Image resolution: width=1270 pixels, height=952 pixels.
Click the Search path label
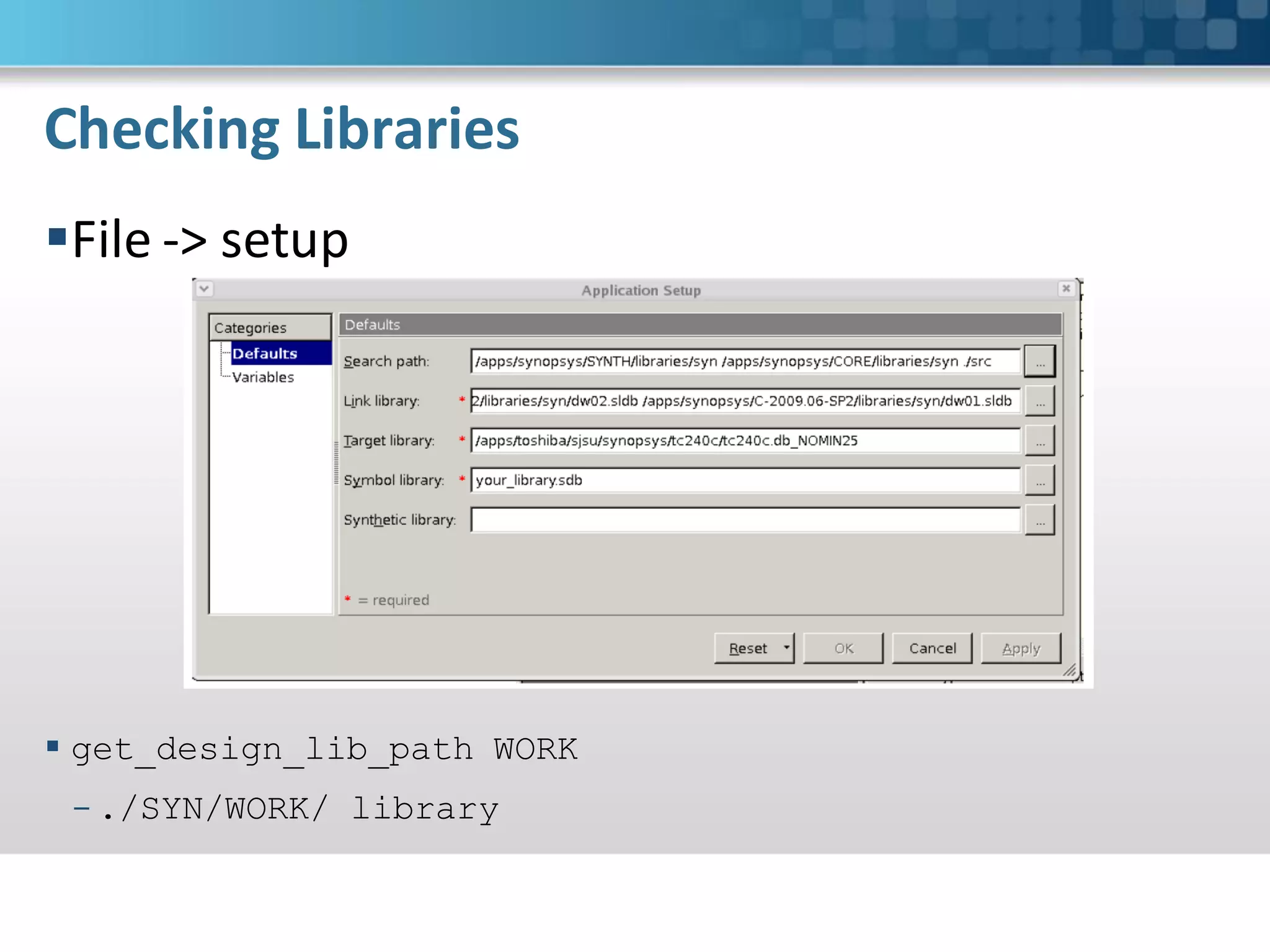tap(386, 361)
